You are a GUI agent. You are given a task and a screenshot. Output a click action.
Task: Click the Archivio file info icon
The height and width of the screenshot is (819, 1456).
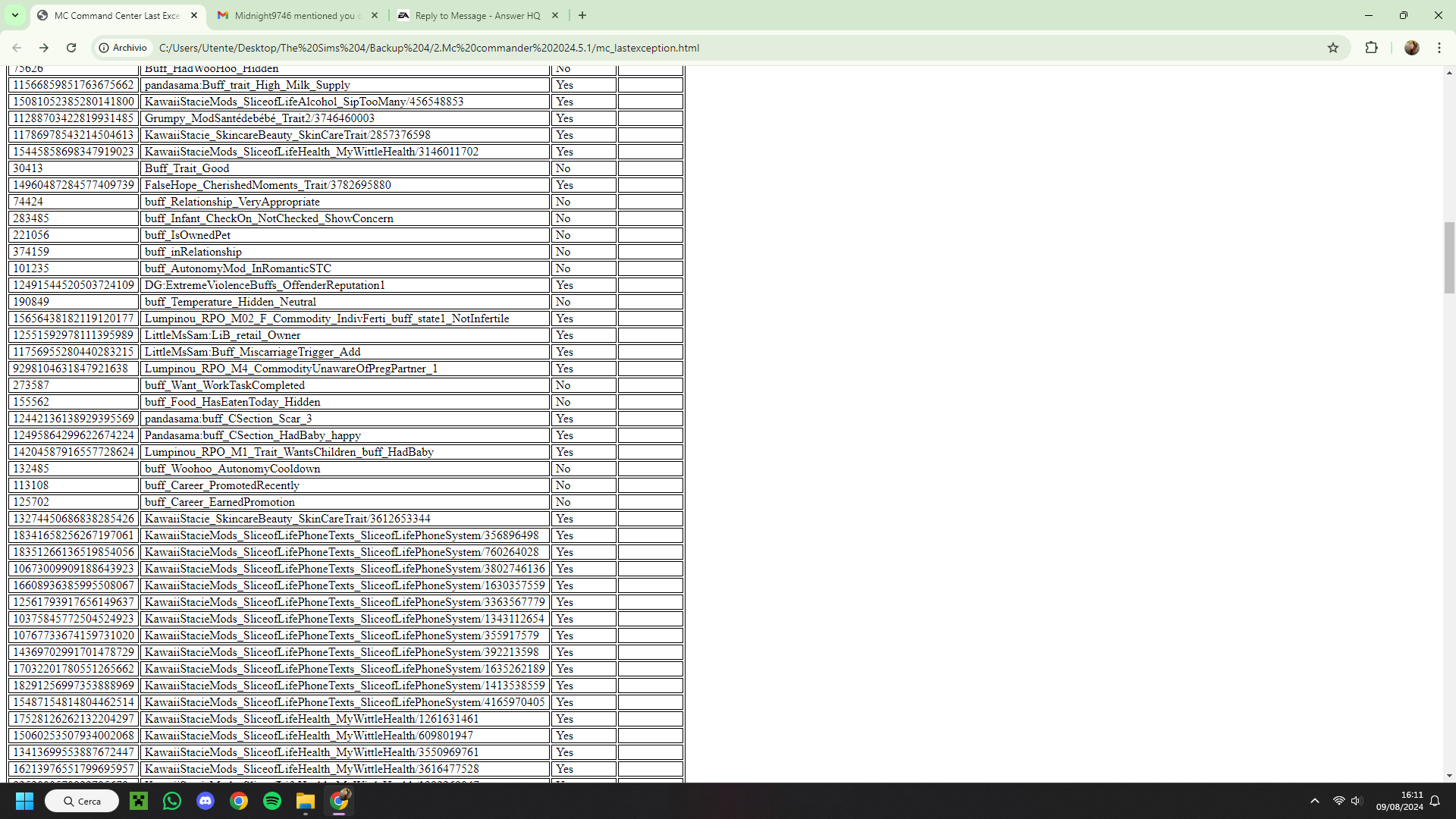tap(104, 48)
